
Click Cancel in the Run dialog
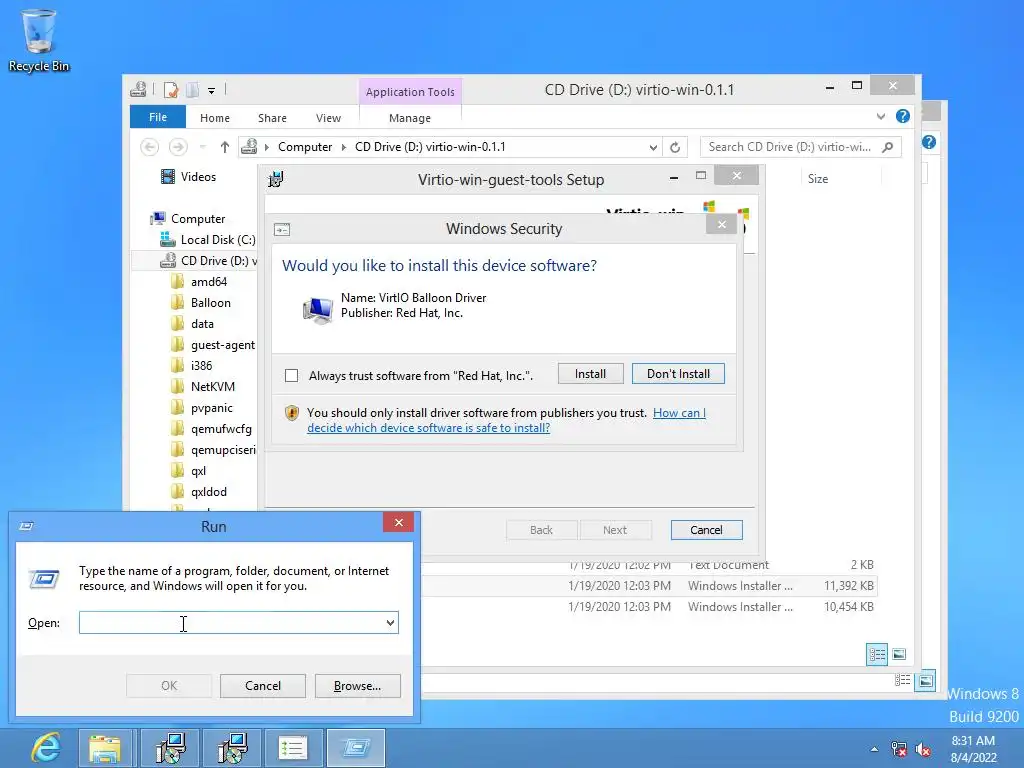tap(263, 686)
